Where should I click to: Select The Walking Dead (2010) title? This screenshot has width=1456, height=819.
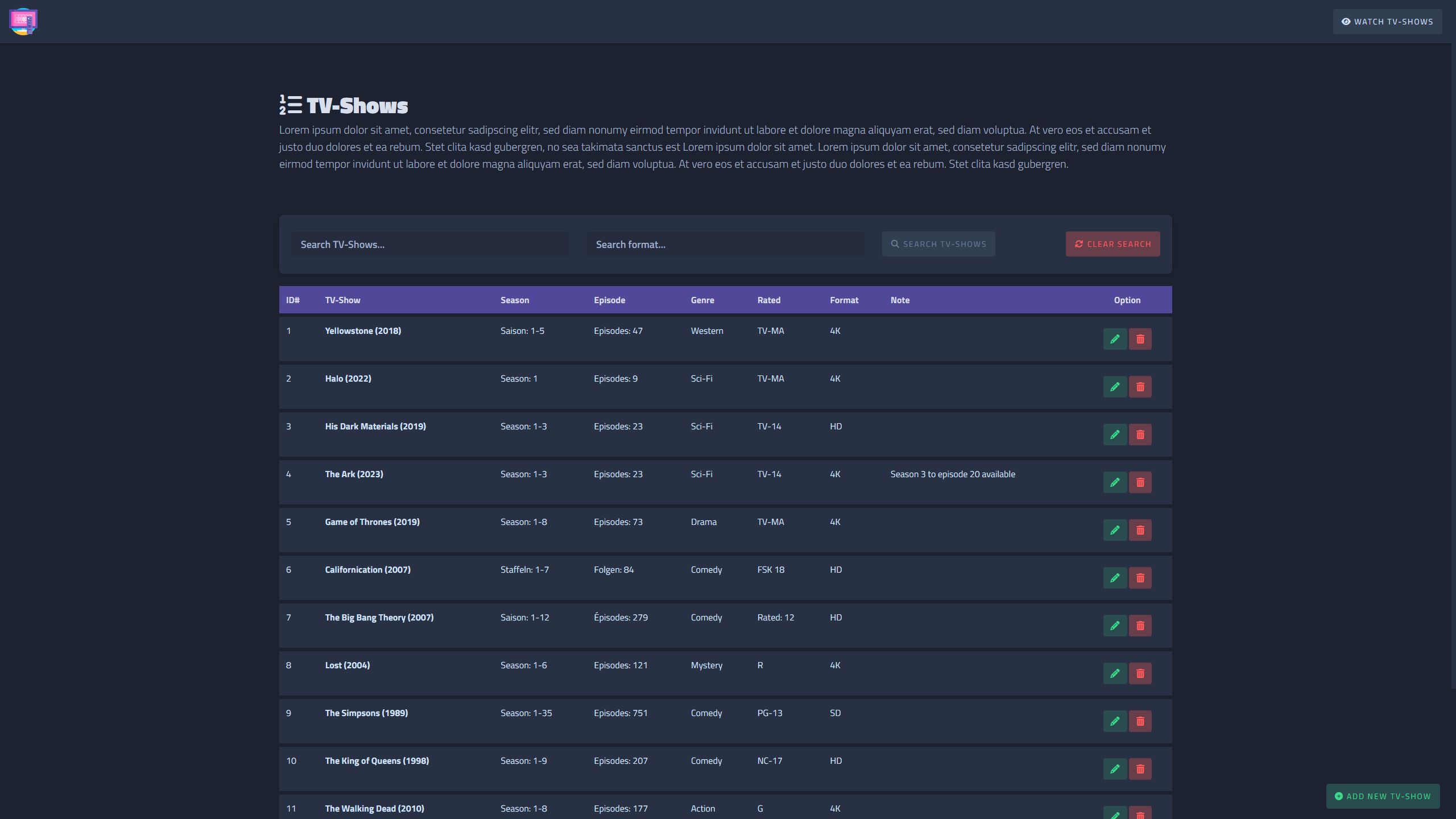(x=374, y=809)
